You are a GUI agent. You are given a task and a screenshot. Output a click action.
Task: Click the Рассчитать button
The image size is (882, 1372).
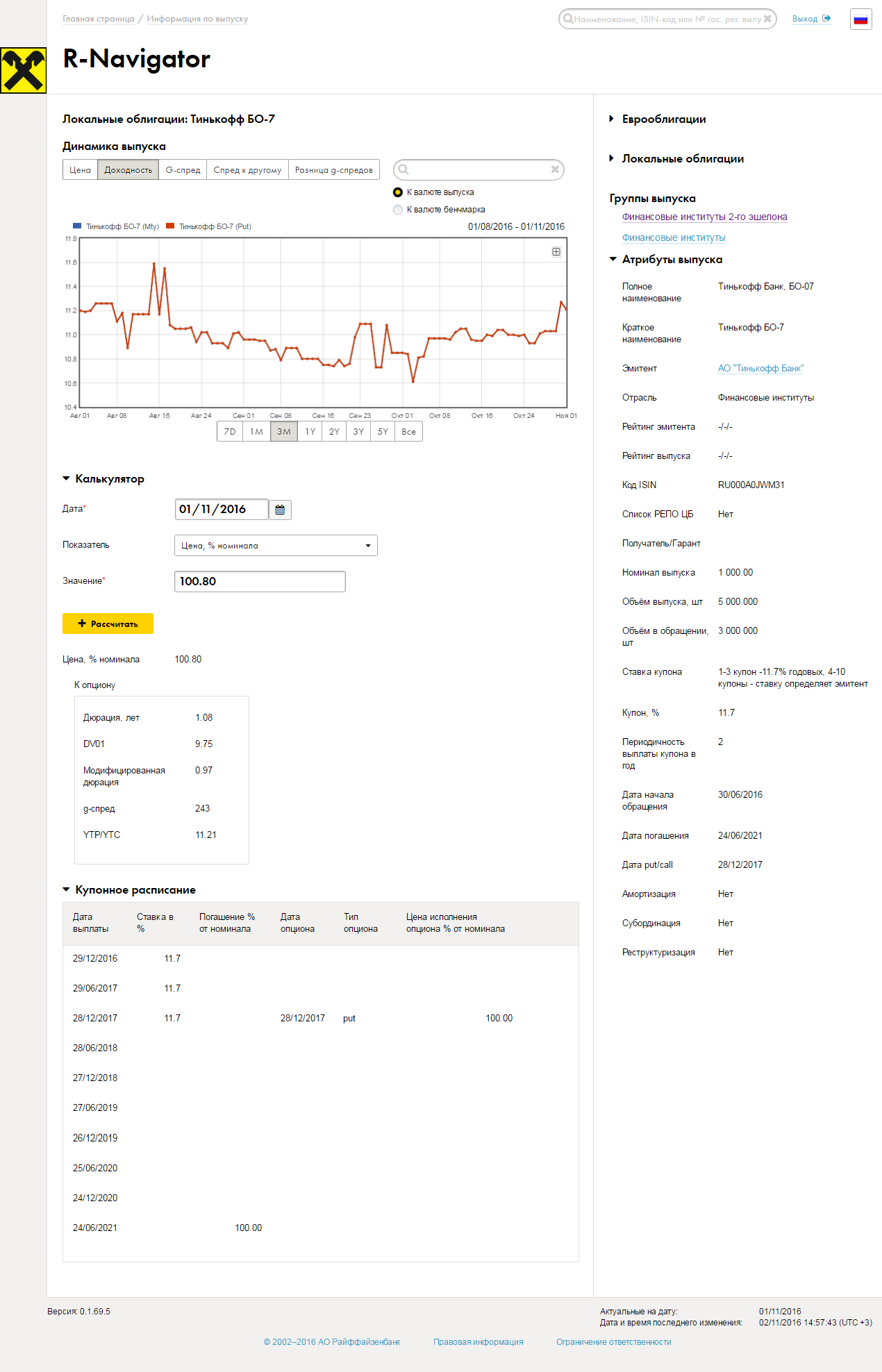(108, 624)
